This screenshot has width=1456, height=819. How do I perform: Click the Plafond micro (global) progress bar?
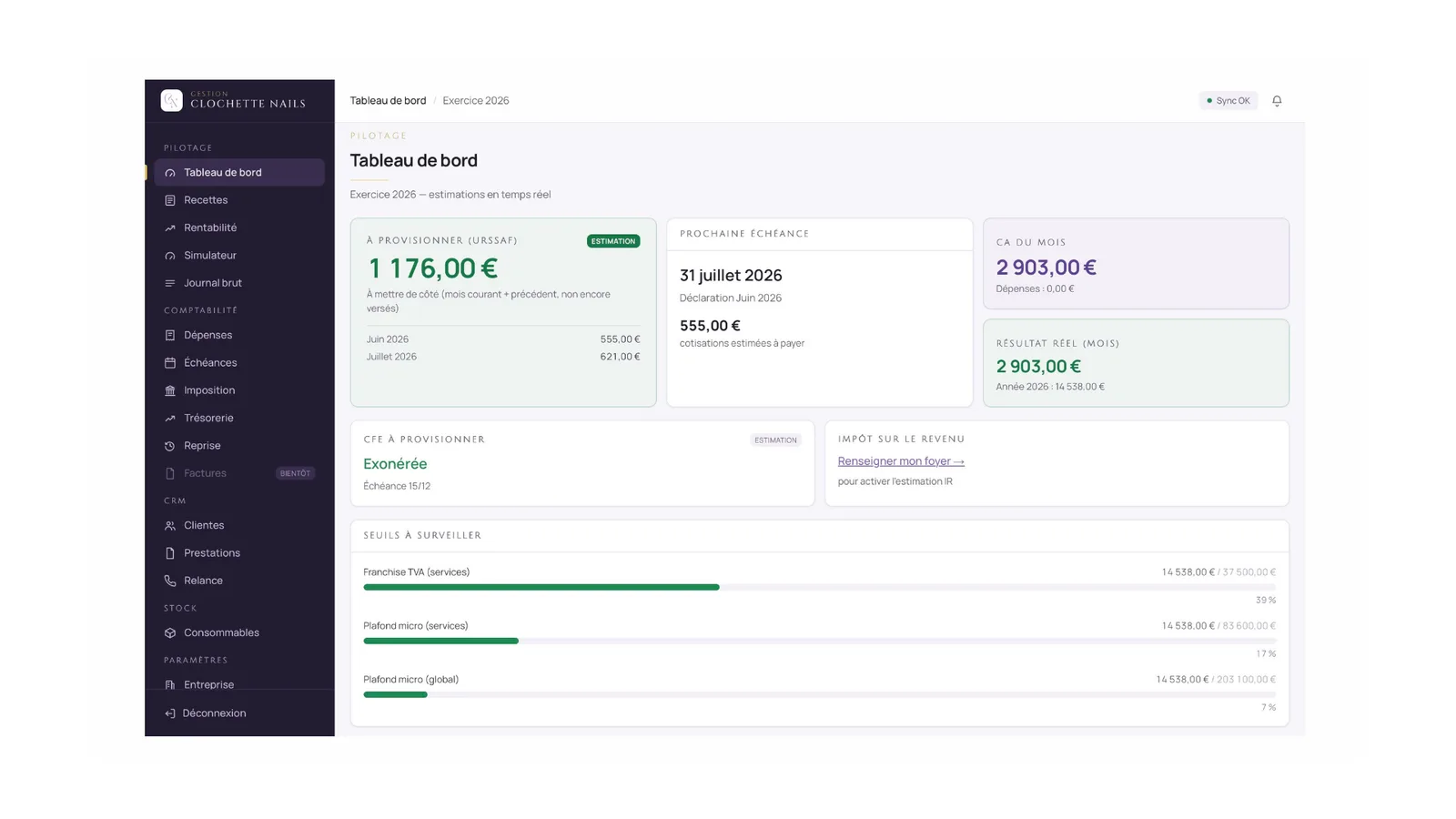click(819, 695)
